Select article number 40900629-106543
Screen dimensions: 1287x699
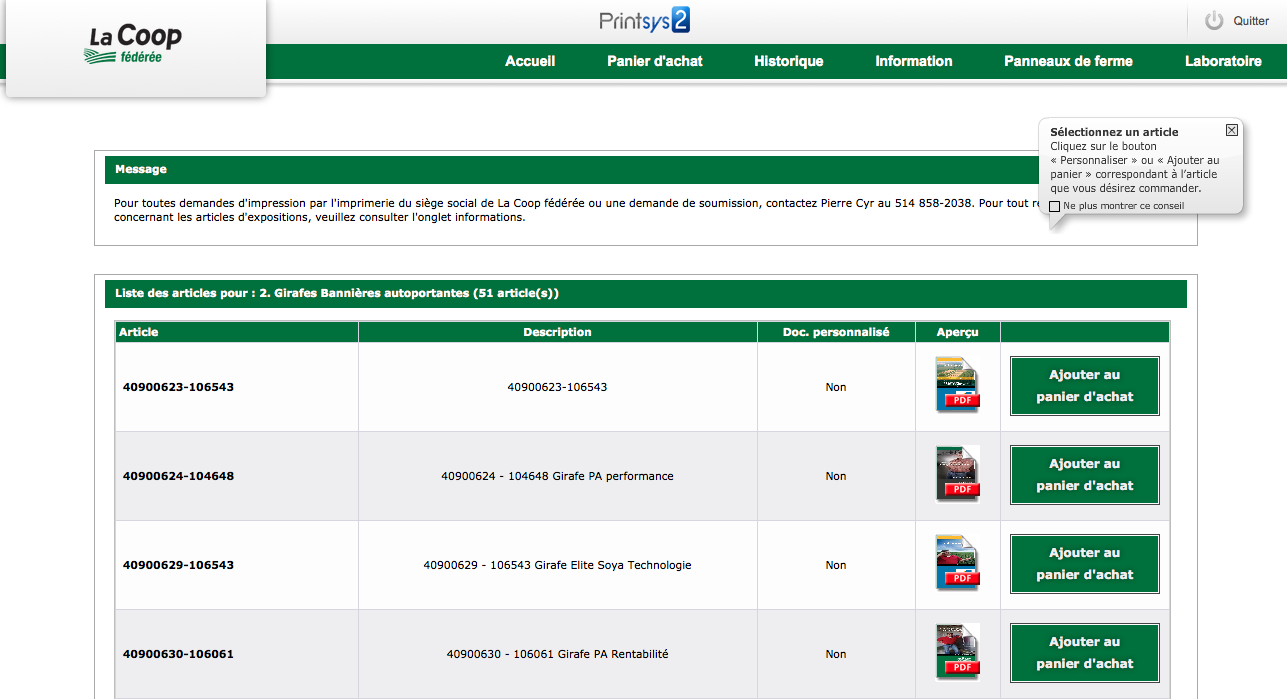[x=178, y=565]
